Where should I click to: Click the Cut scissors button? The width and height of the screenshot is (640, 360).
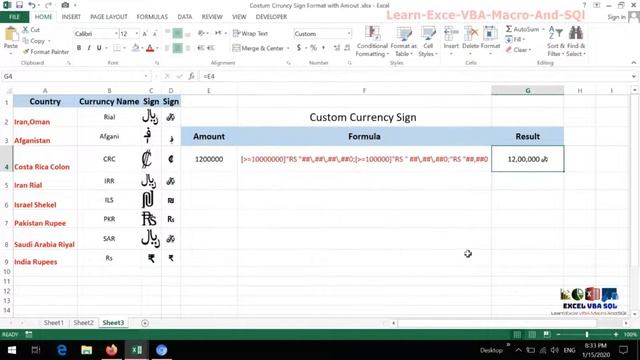(x=31, y=30)
